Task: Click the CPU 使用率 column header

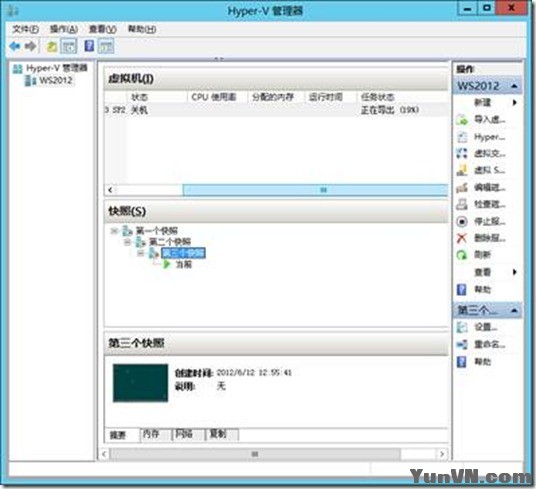Action: click(217, 97)
